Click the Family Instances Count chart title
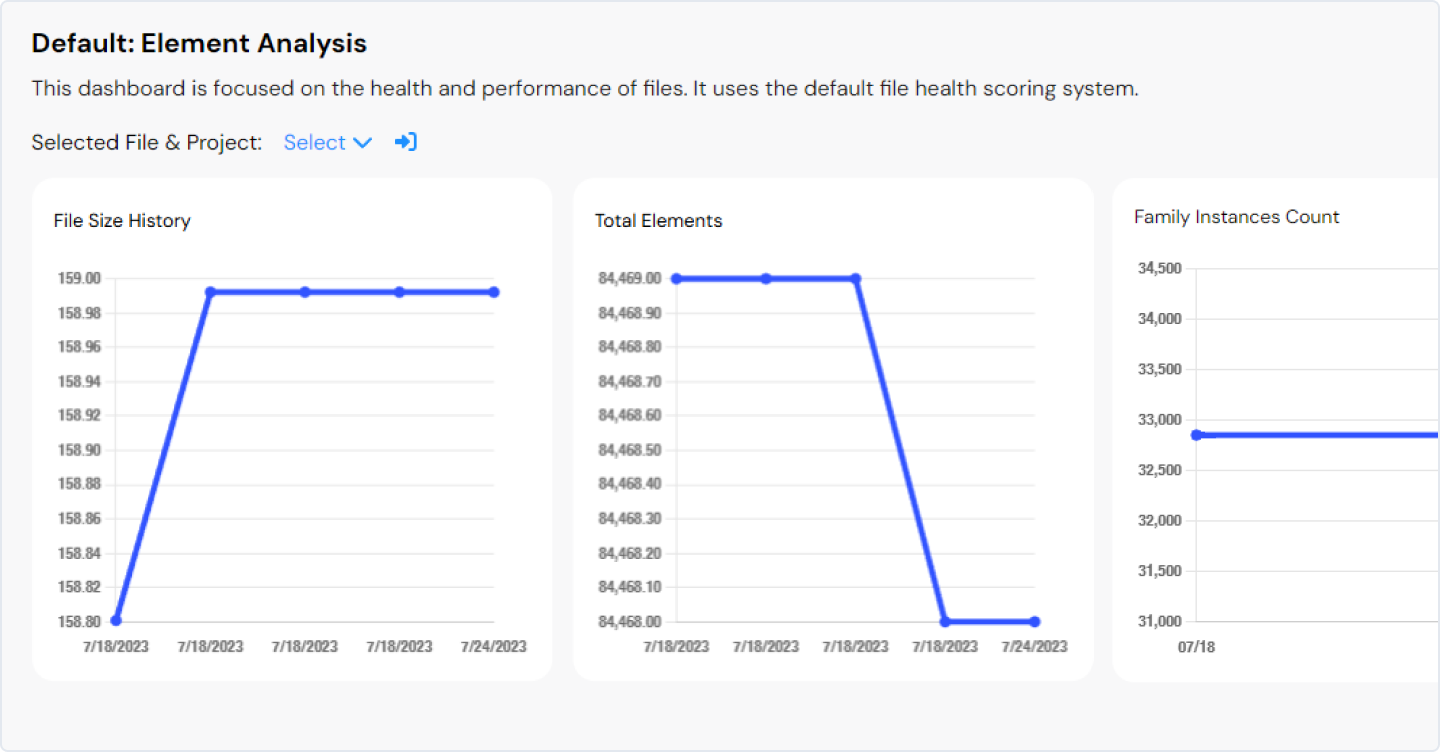1440x752 pixels. coord(1236,217)
